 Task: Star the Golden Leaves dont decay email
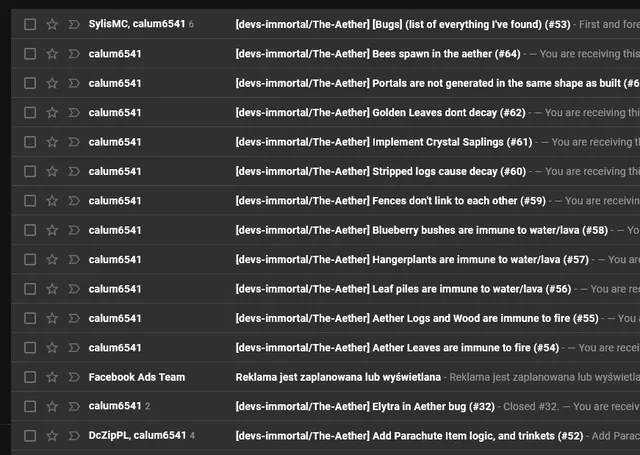(x=52, y=113)
